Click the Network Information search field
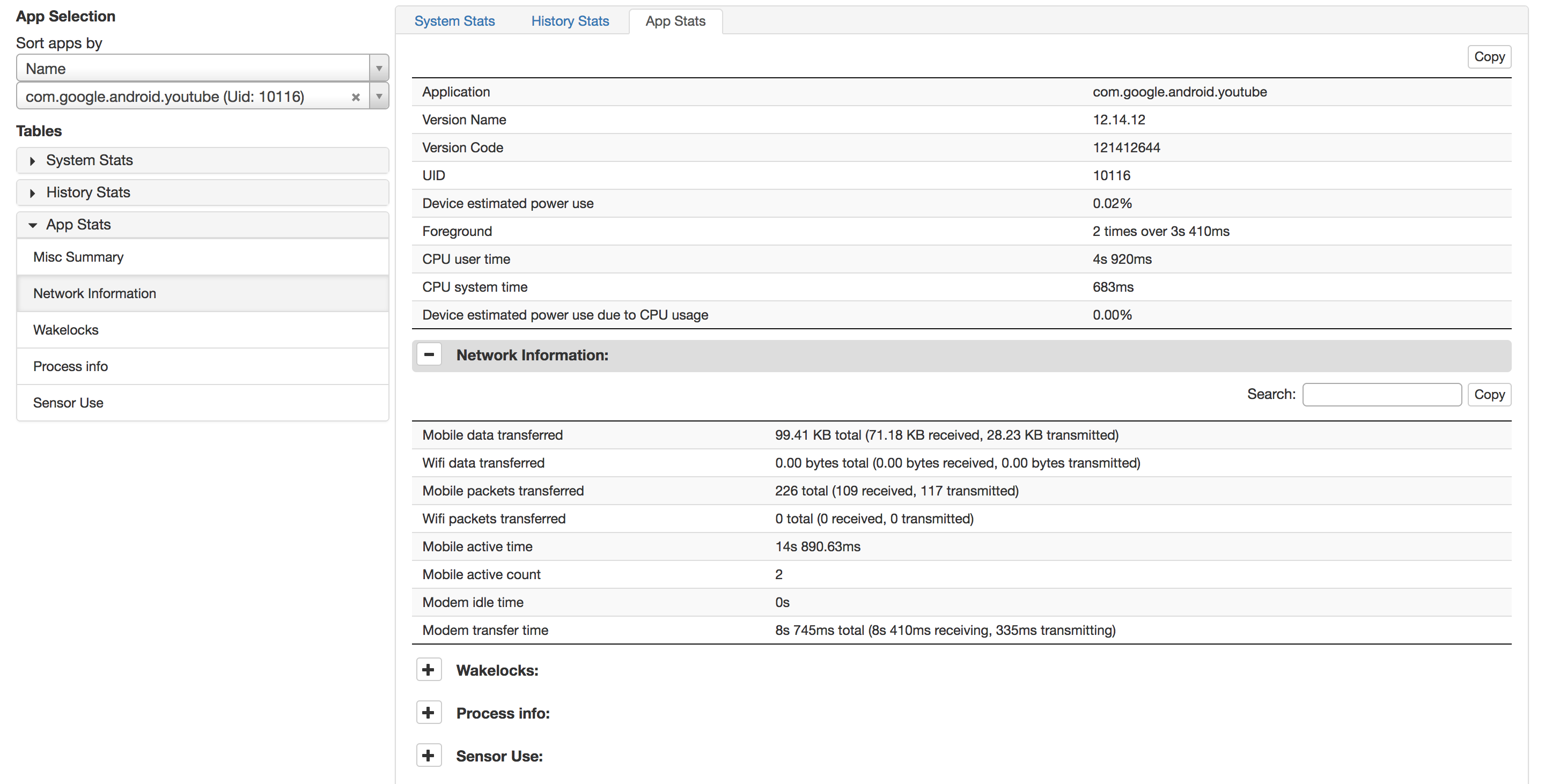1545x784 pixels. pos(1381,394)
